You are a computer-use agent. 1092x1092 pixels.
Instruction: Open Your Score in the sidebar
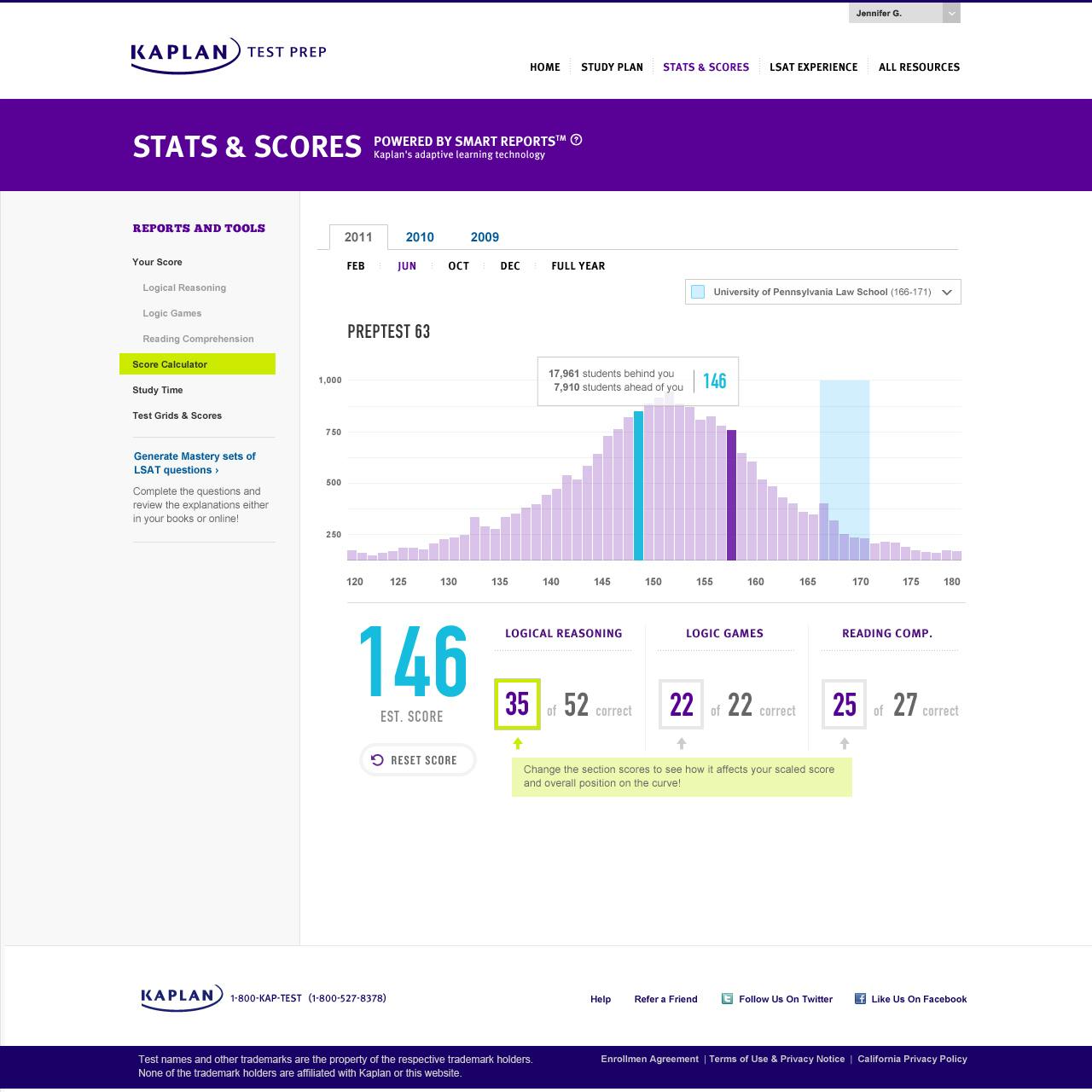(x=157, y=262)
